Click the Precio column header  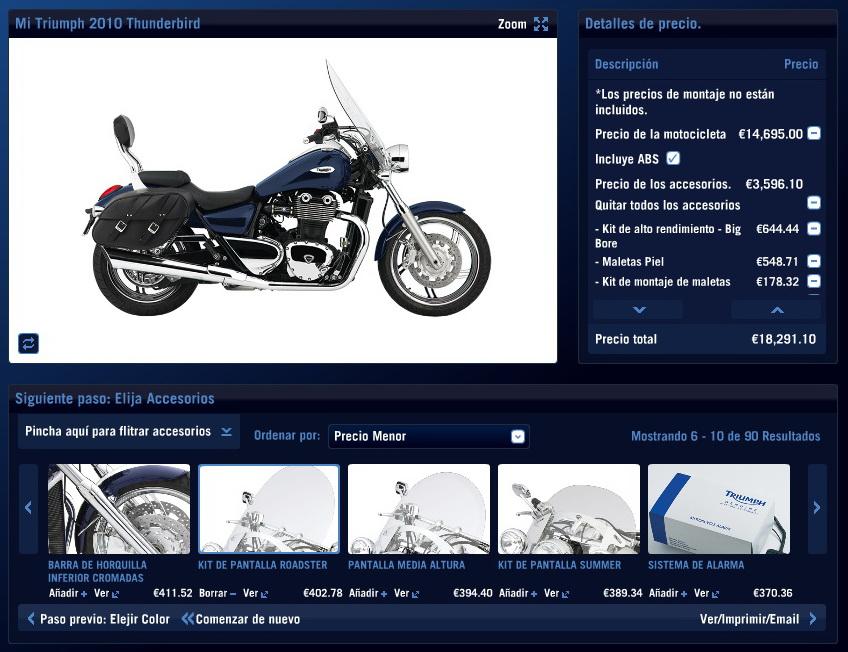(801, 64)
